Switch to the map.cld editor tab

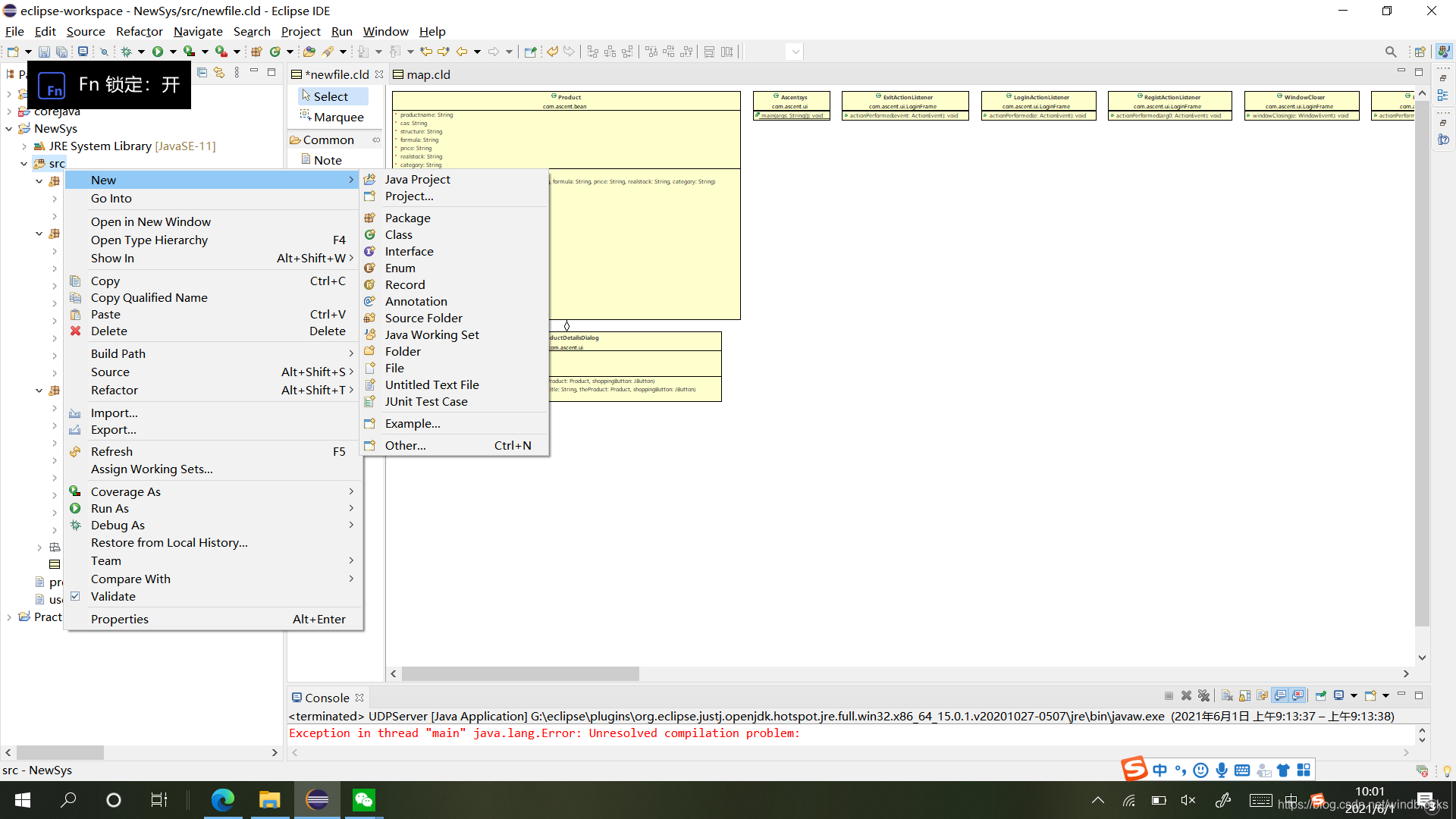coord(421,73)
